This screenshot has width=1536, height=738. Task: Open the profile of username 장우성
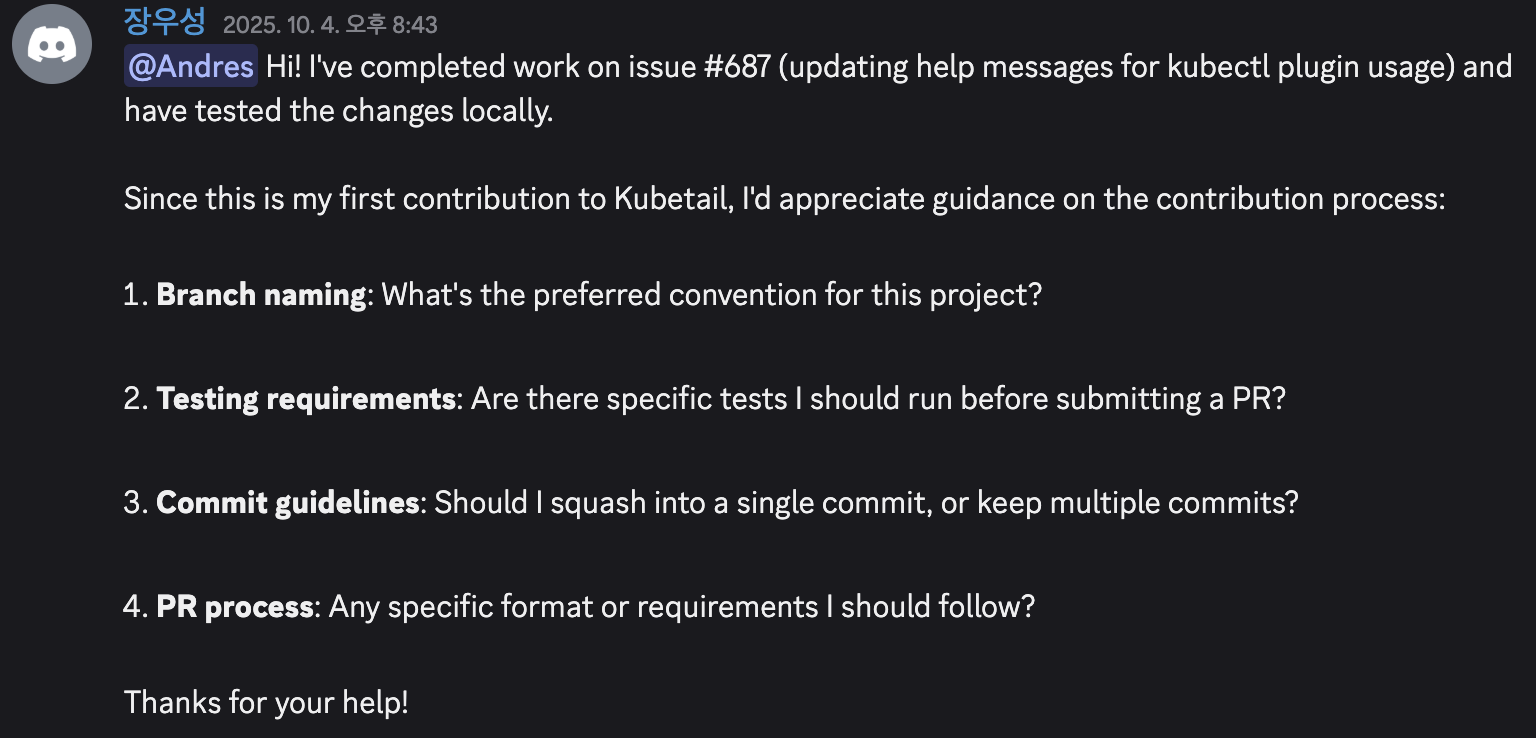coord(164,22)
